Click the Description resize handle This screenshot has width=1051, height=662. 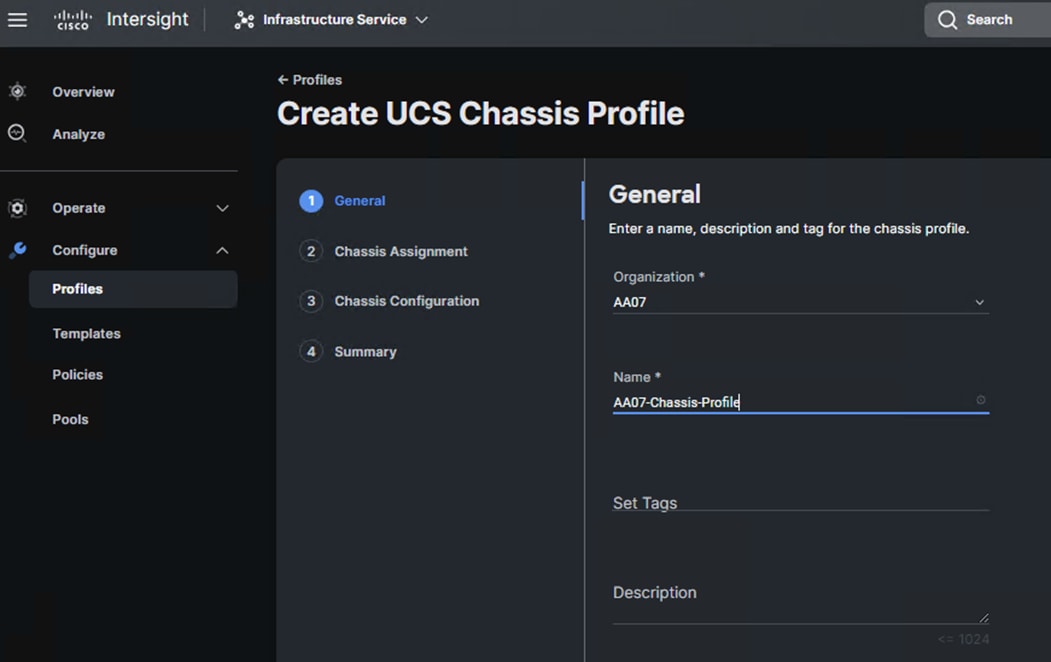[984, 618]
